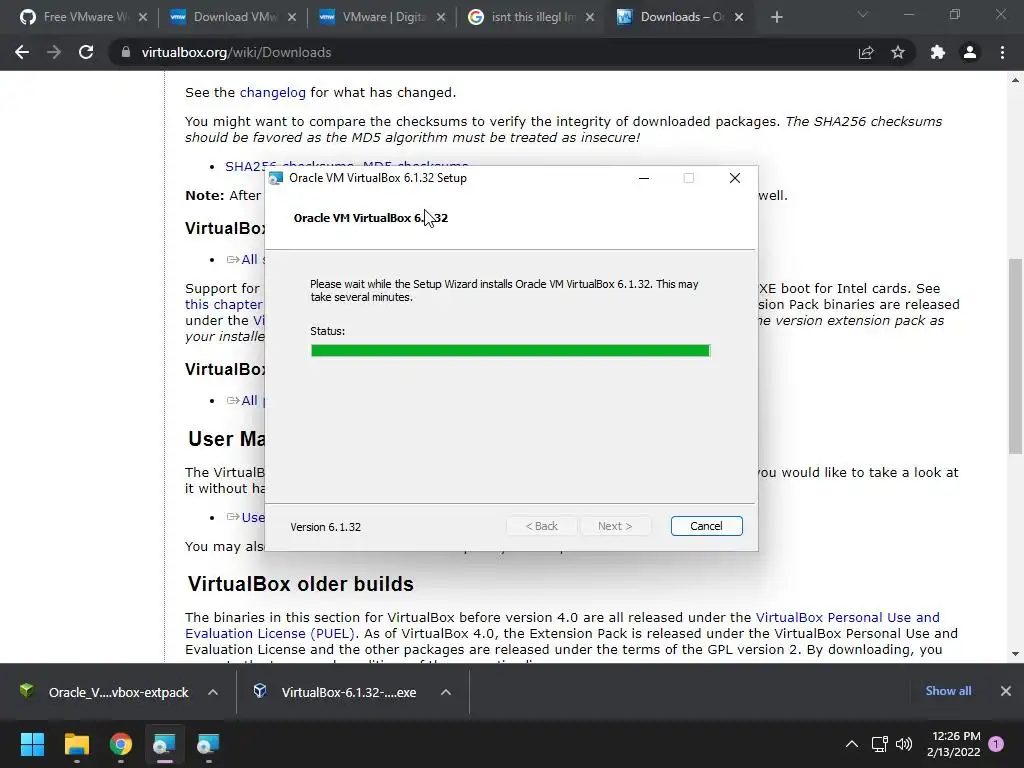Click the page vertical scrollbar thumb
1024x768 pixels.
point(1015,356)
